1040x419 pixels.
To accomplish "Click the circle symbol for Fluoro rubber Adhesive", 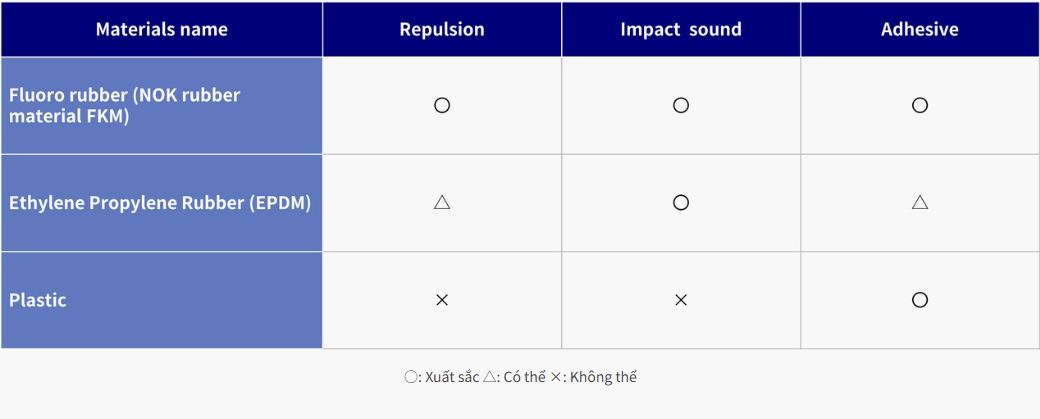I will tap(920, 105).
